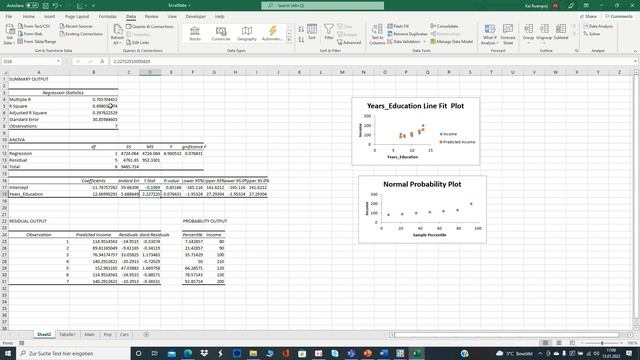640x360 pixels.
Task: Open the Refresh All dropdown
Action: [x=117, y=34]
